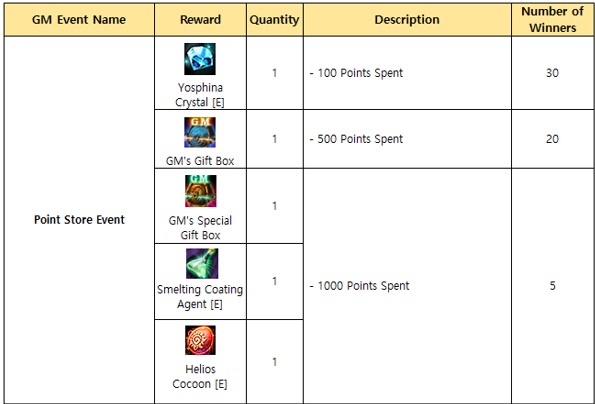Click the Yosphina Crystal [E] label text

tap(200, 95)
